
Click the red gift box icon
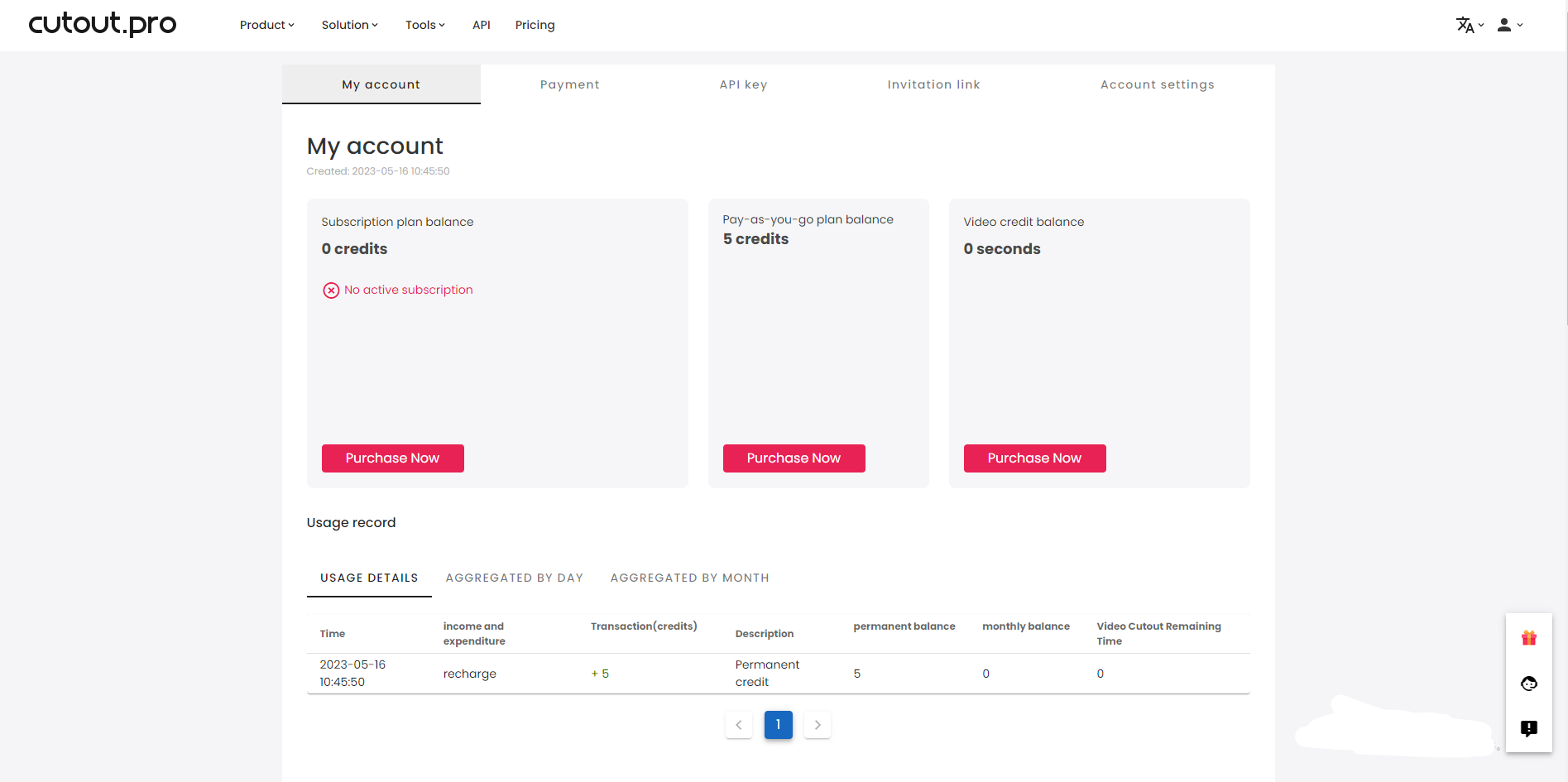1528,638
